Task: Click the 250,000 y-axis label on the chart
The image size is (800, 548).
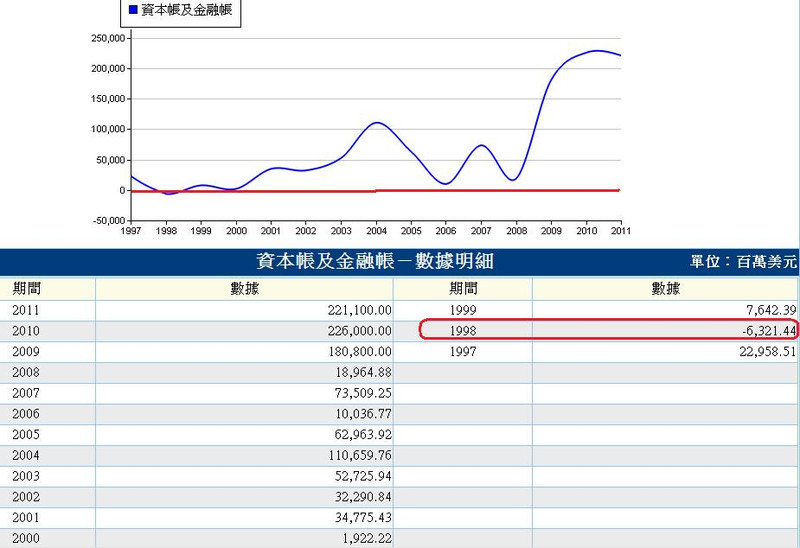Action: pyautogui.click(x=108, y=38)
